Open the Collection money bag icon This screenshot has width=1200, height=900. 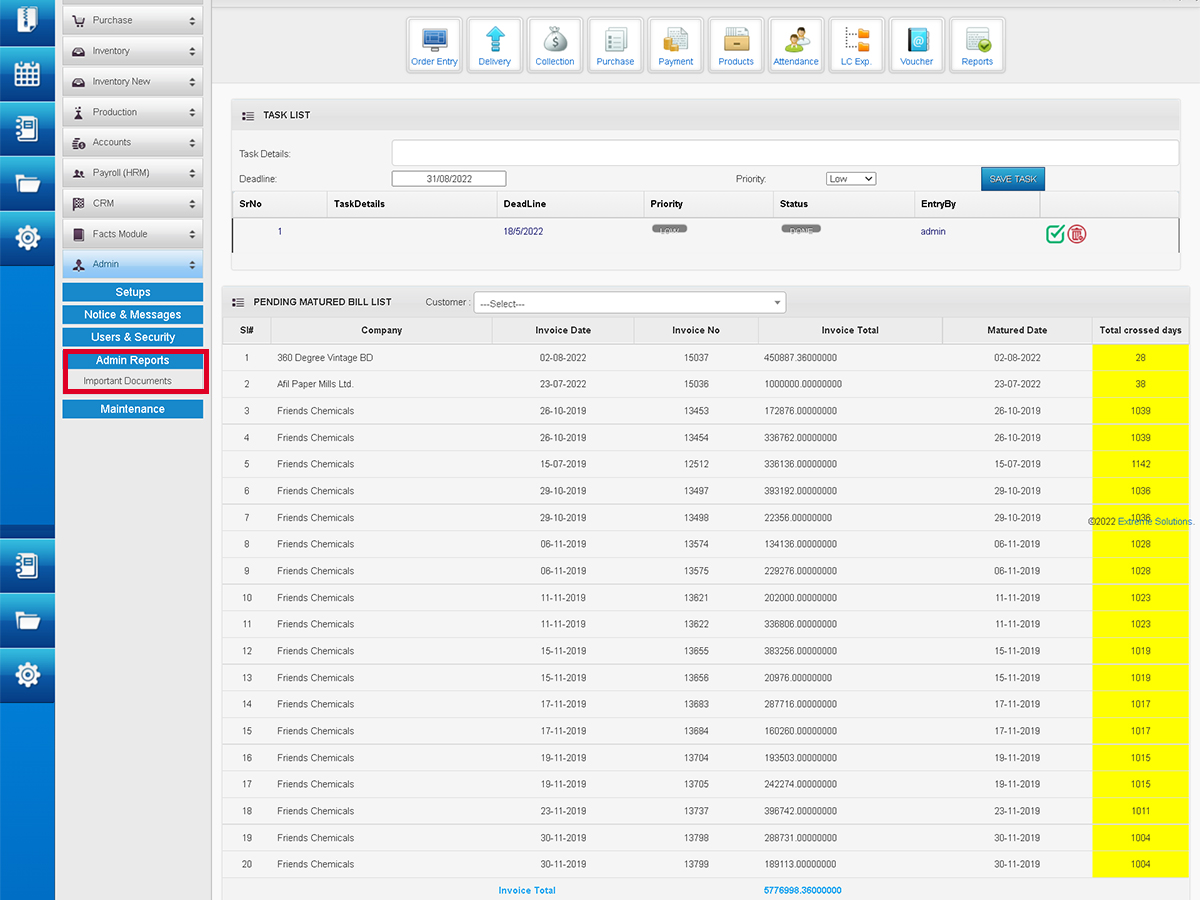point(555,45)
